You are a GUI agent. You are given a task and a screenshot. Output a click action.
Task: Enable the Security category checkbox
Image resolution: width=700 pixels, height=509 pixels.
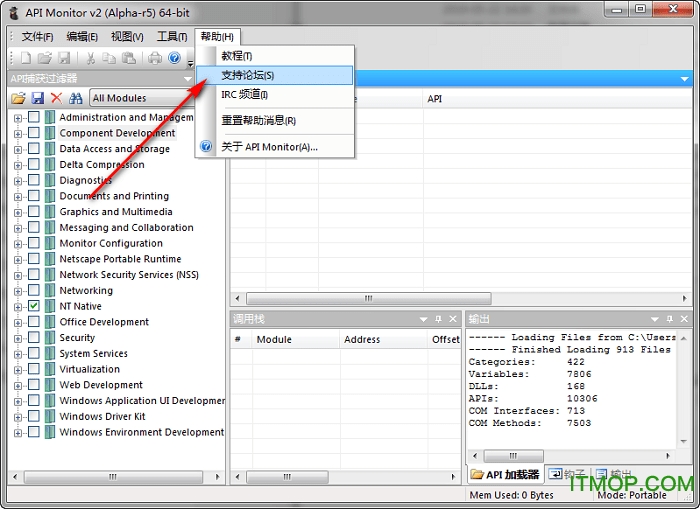coord(34,338)
